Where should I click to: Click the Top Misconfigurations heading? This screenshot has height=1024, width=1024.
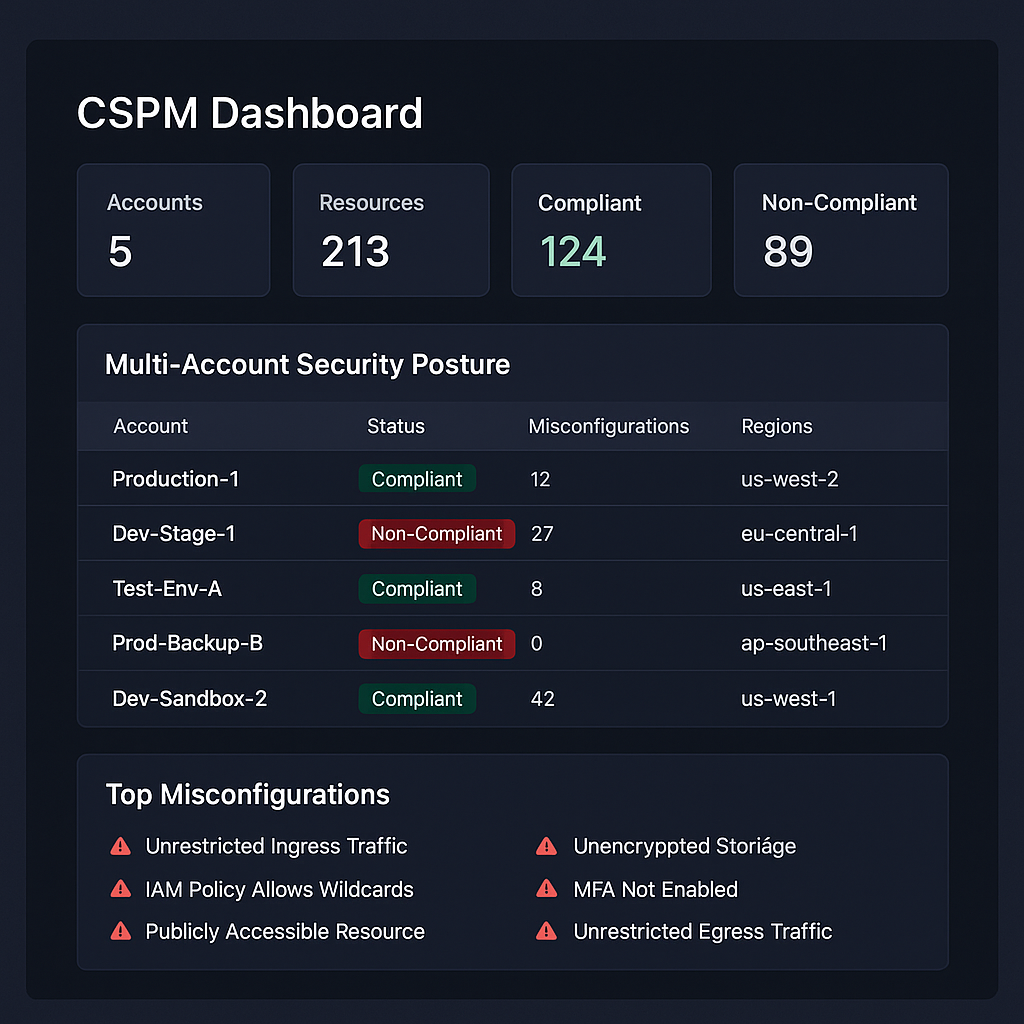tap(248, 795)
